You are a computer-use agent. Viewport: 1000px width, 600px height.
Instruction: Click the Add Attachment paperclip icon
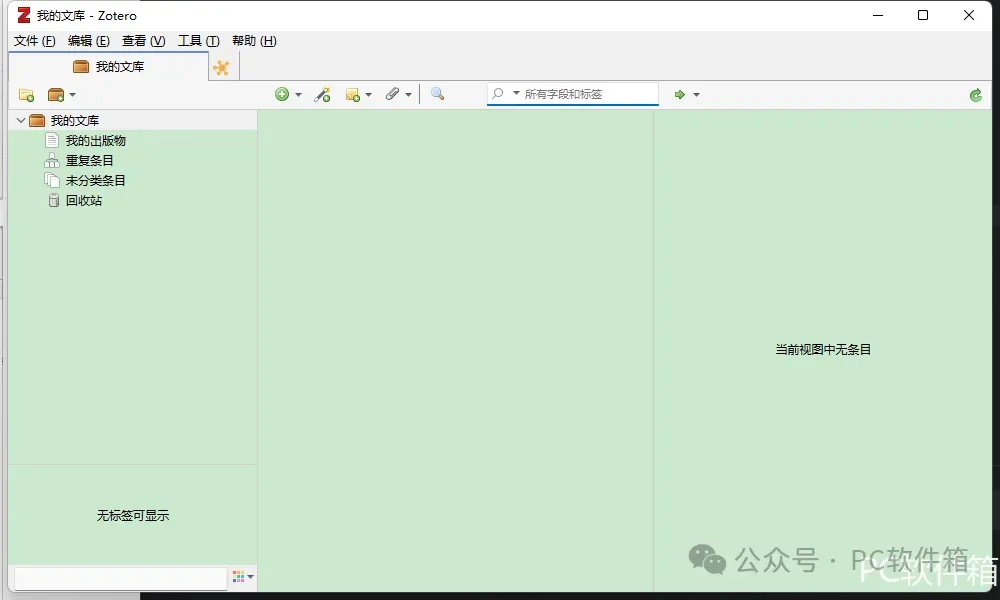point(392,94)
